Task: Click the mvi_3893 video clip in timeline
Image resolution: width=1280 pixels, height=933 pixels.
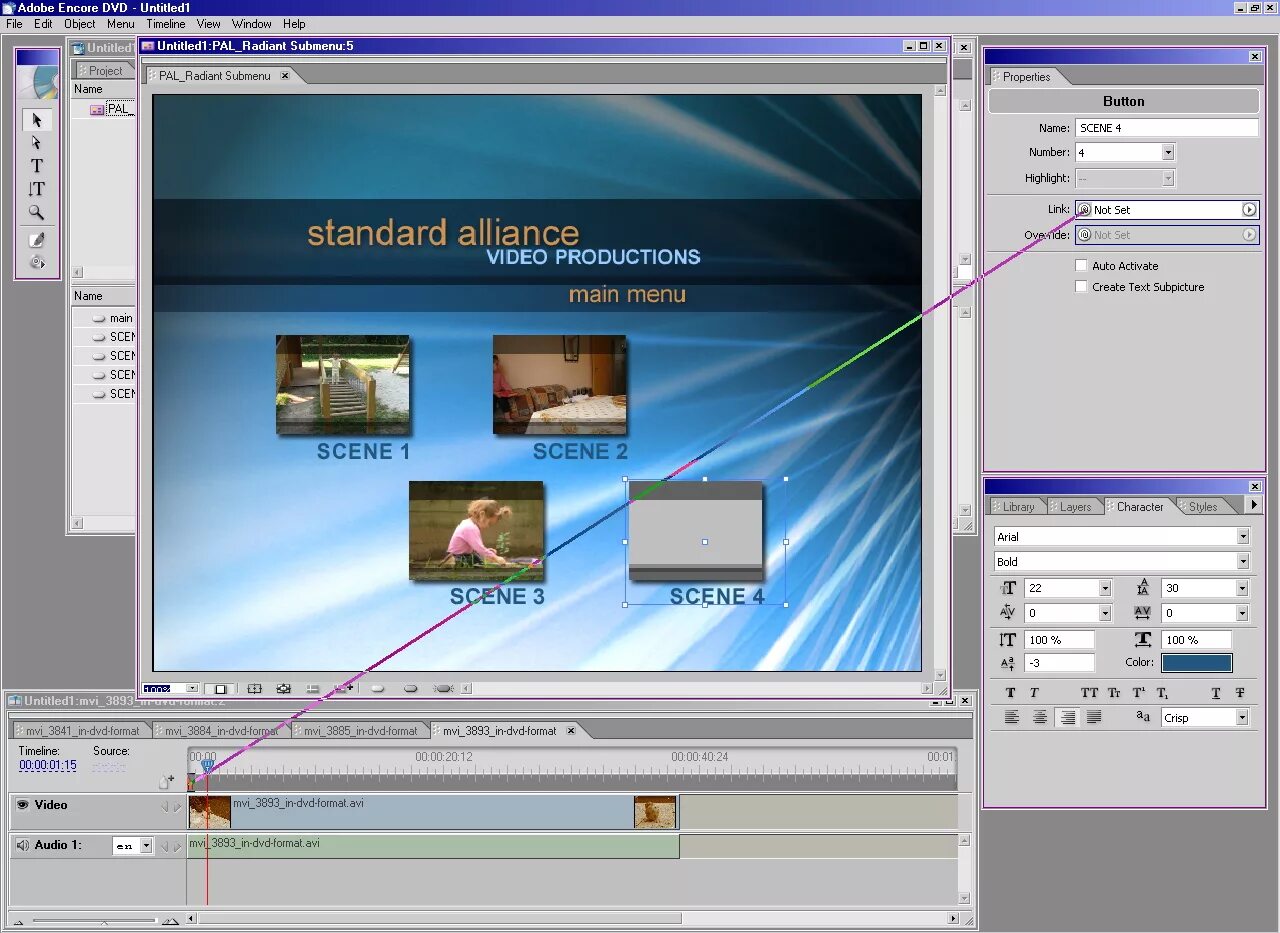Action: coord(433,812)
